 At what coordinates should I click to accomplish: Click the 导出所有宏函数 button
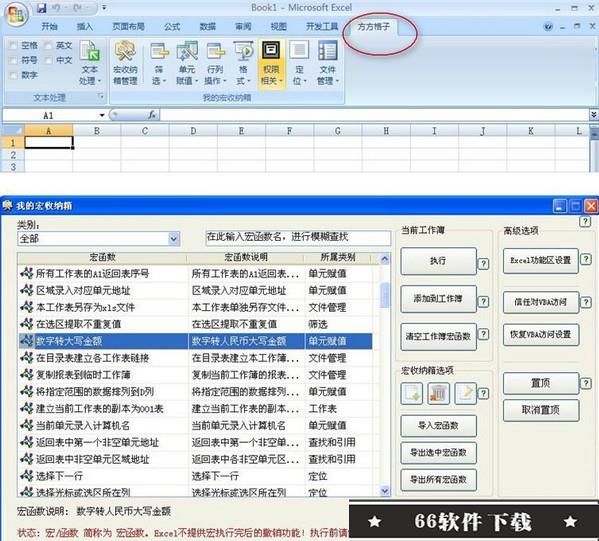point(438,480)
